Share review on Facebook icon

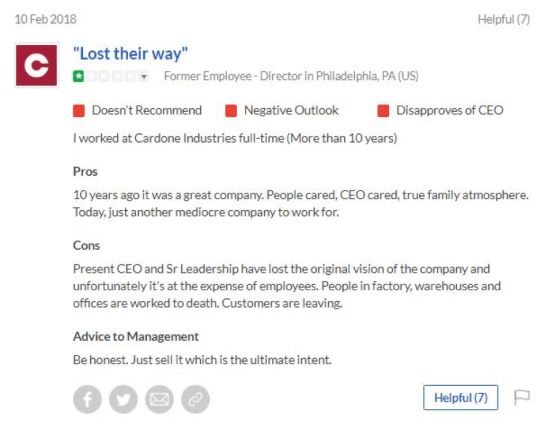pyautogui.click(x=87, y=399)
